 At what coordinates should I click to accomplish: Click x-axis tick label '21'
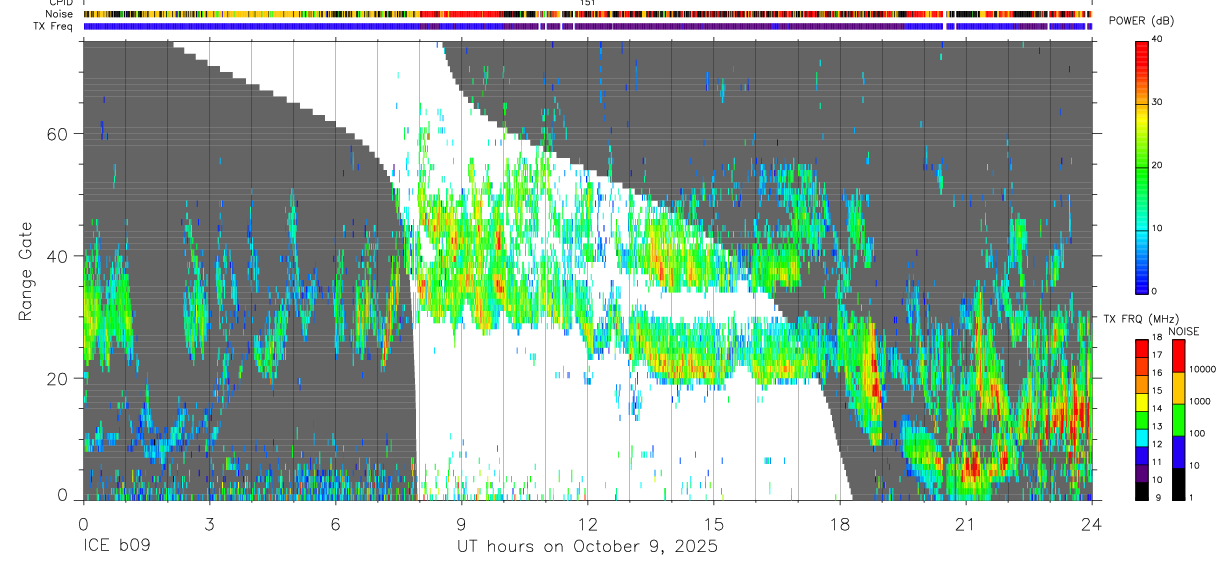pyautogui.click(x=965, y=523)
